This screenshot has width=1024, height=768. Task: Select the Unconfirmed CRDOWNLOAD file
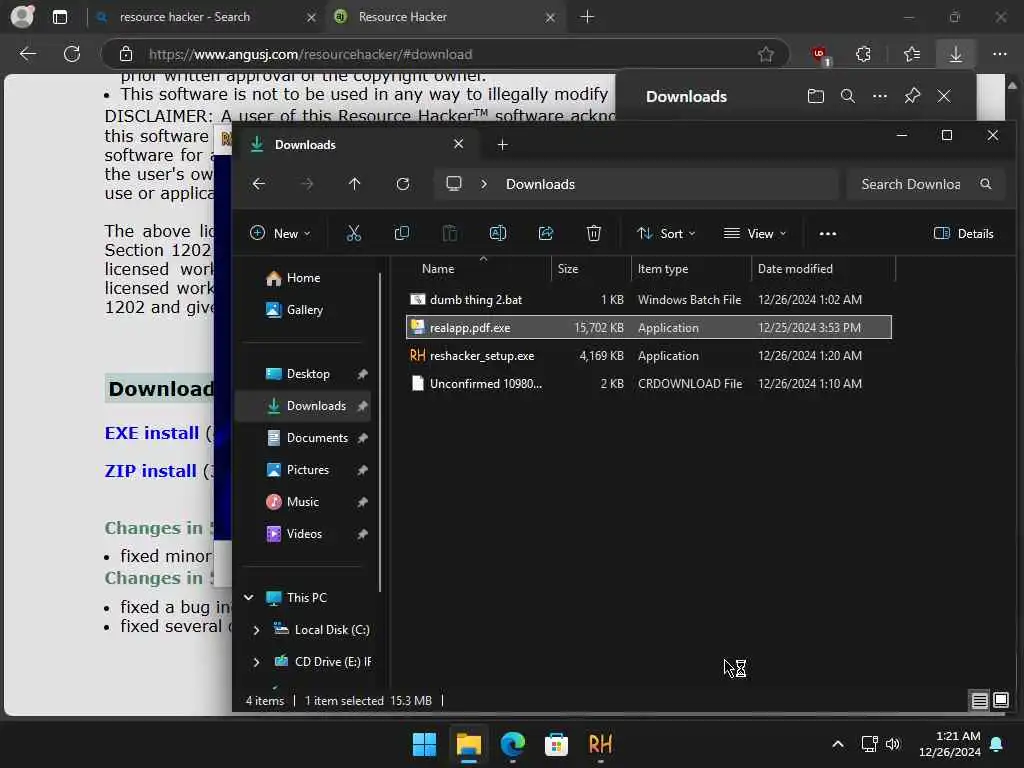click(x=648, y=384)
